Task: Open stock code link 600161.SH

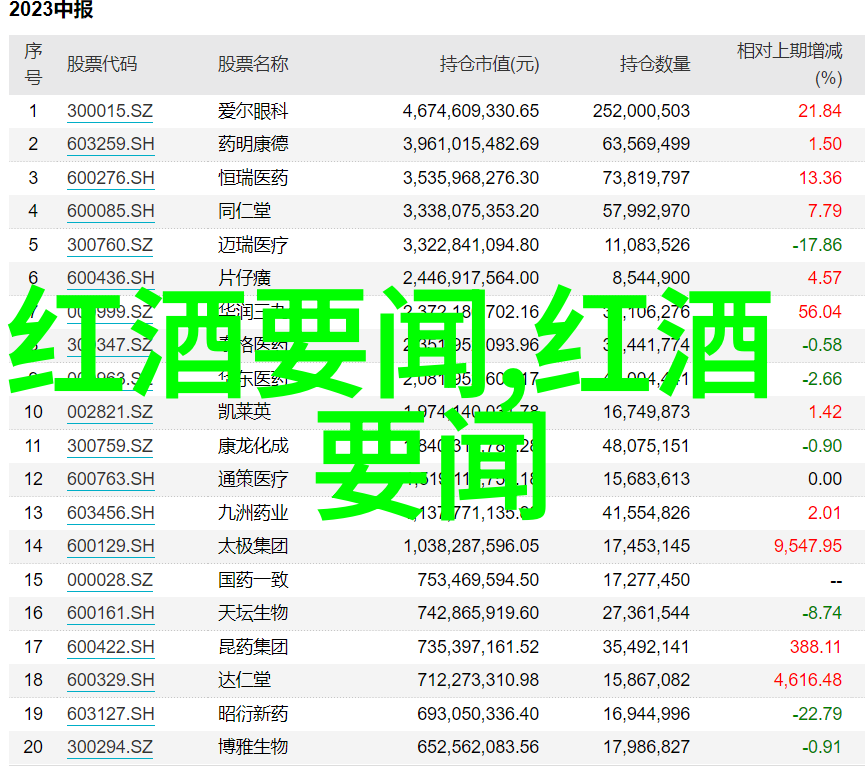Action: [110, 613]
